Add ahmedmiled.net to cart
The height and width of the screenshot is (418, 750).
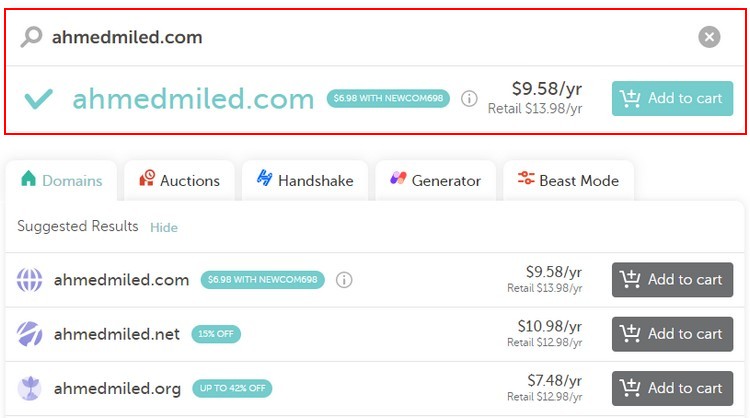(x=672, y=334)
